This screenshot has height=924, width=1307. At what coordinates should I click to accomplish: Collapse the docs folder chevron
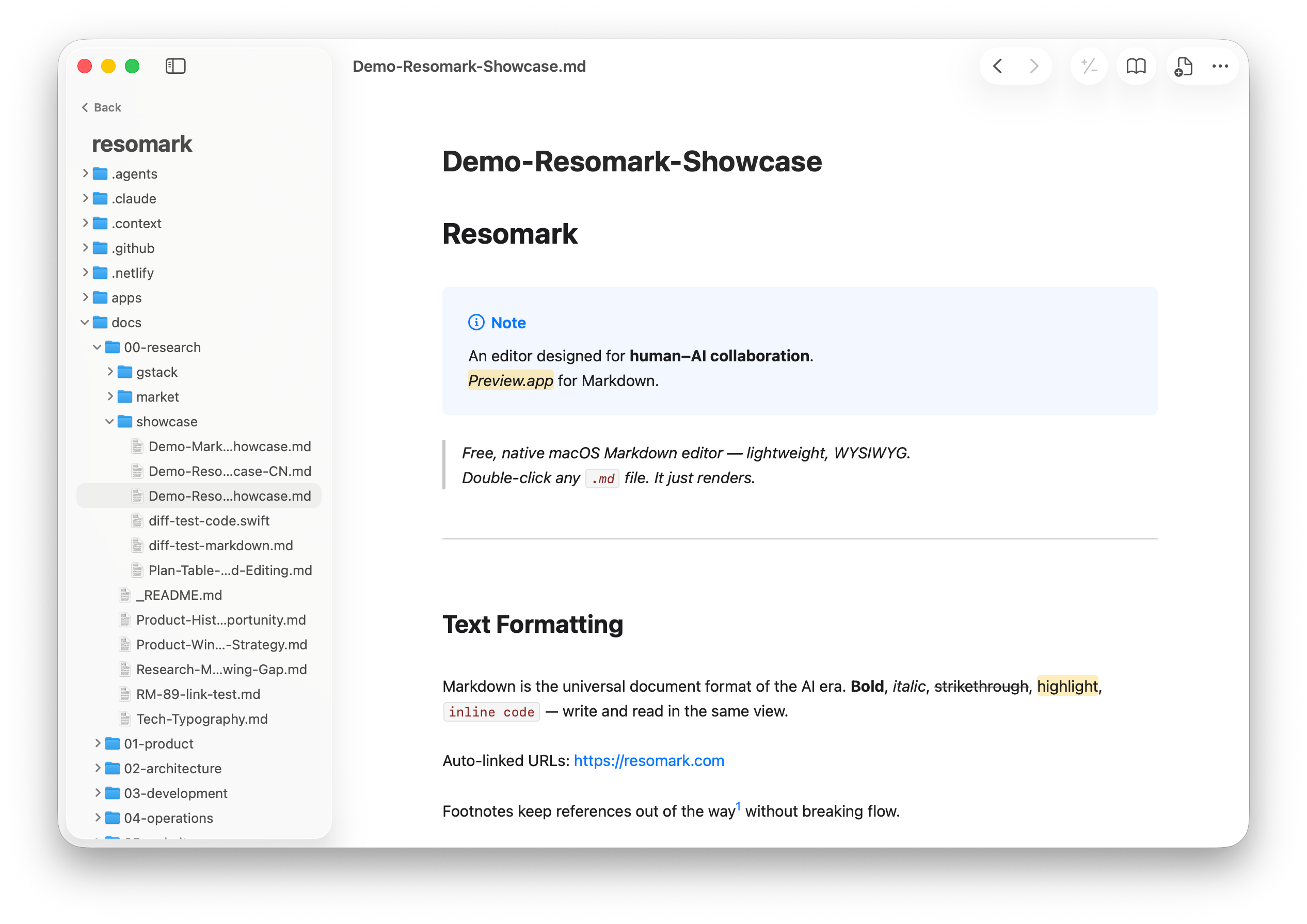pyautogui.click(x=85, y=322)
